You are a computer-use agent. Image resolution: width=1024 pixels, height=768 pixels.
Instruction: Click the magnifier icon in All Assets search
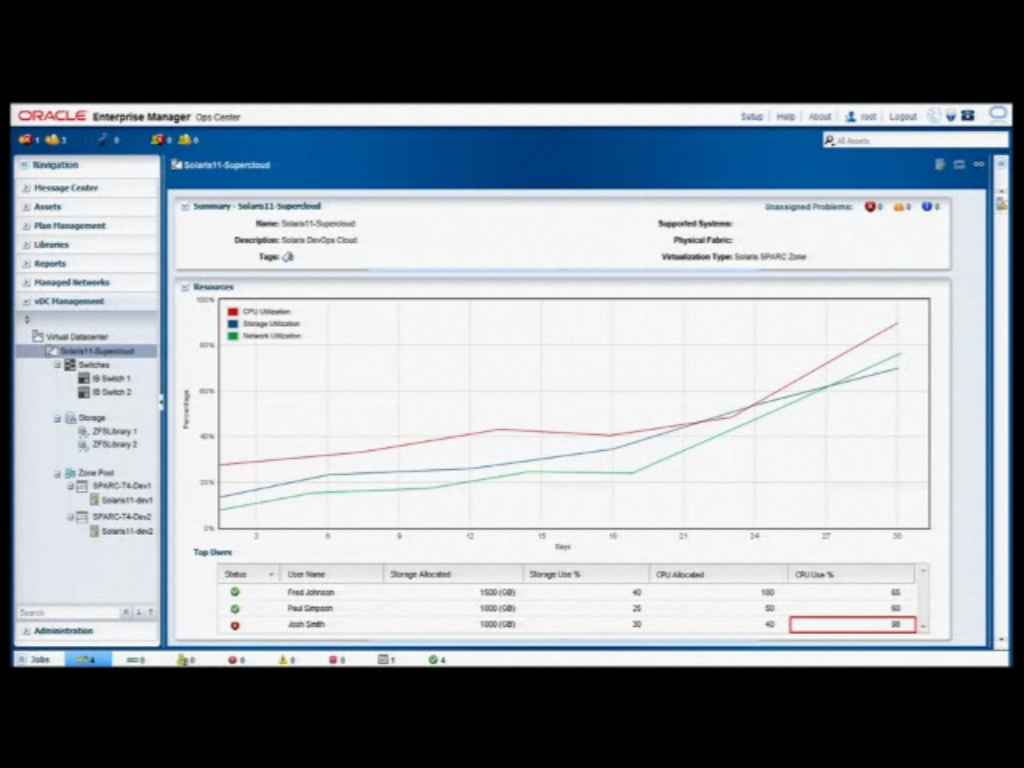click(x=829, y=140)
